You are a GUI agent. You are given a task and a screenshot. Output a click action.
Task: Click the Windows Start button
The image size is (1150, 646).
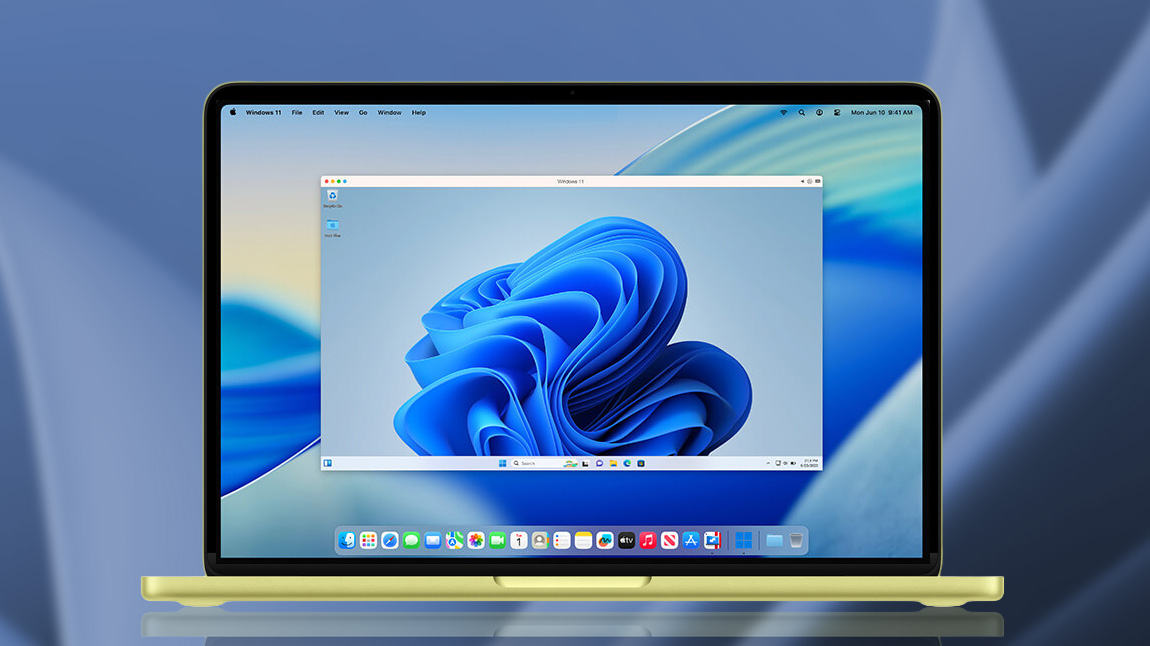click(x=501, y=463)
